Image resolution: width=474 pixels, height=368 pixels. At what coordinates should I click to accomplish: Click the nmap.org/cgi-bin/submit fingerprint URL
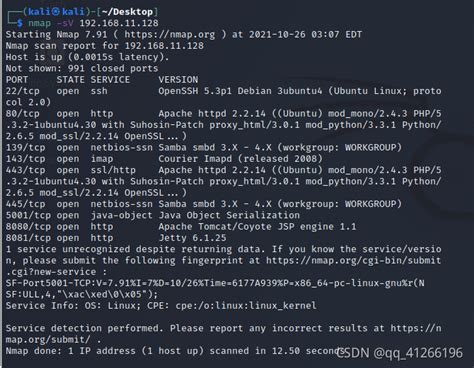click(x=353, y=260)
